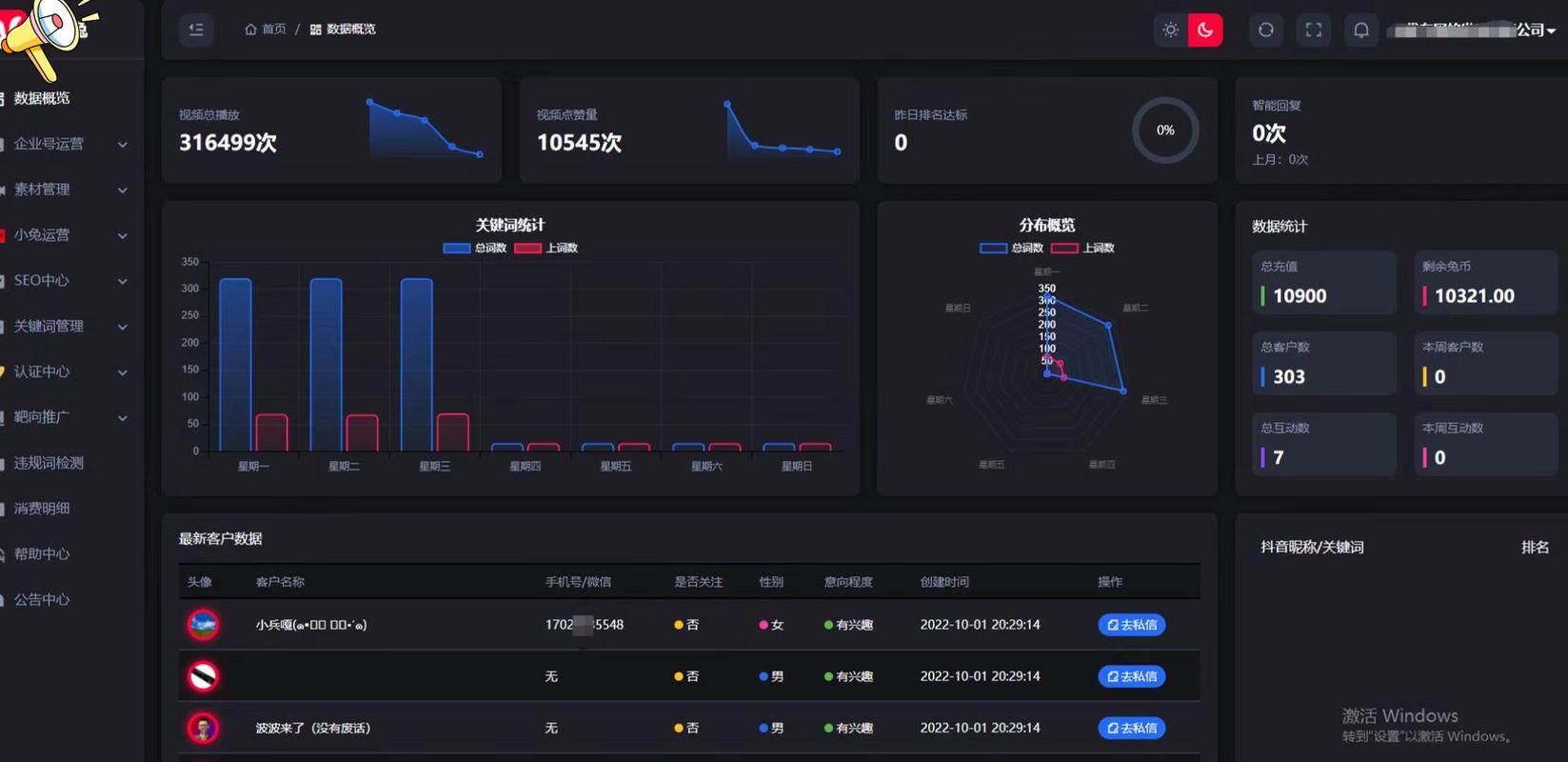This screenshot has height=762, width=1568.
Task: Expand the 企业号运营 menu
Action: [x=67, y=144]
